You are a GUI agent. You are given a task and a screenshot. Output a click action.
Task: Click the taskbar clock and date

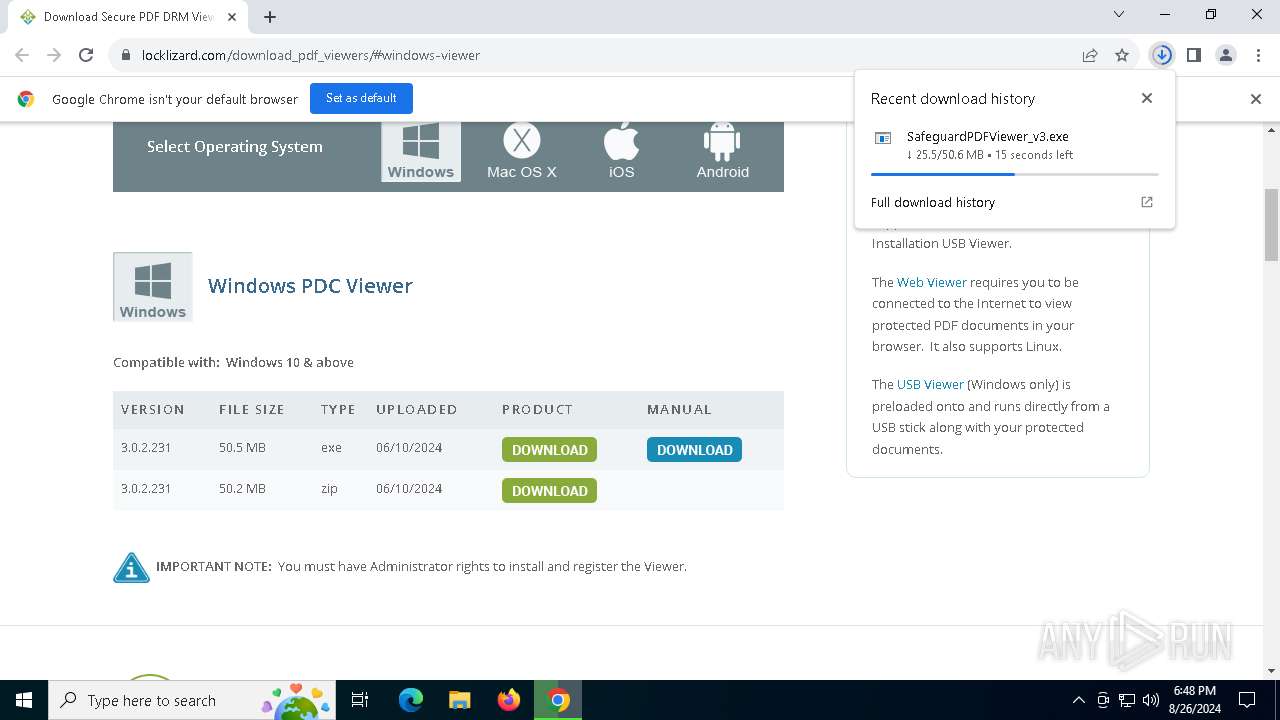(1193, 700)
